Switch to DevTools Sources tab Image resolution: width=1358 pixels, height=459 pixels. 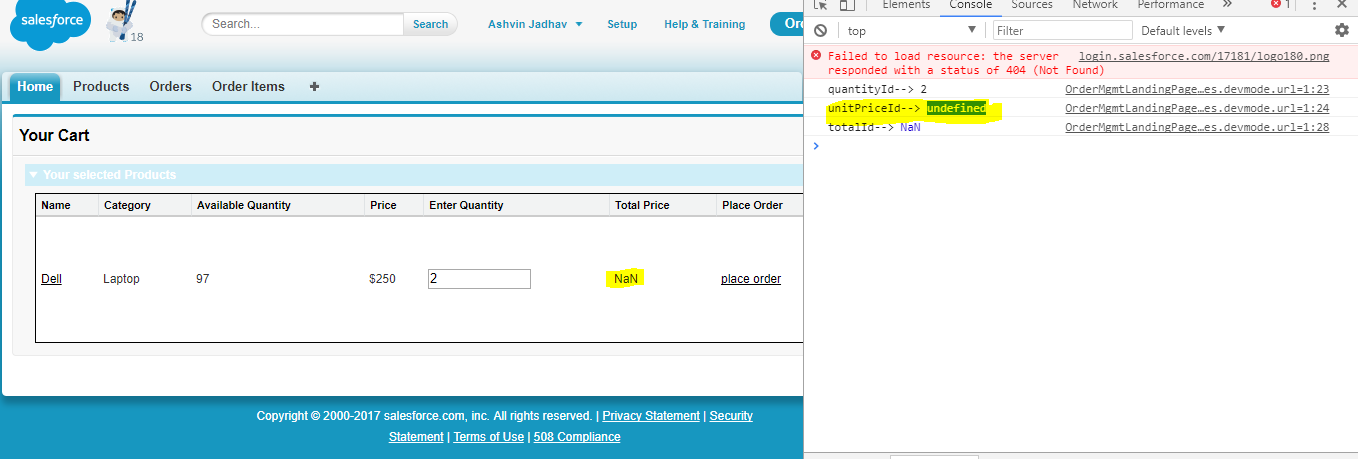click(x=1032, y=5)
